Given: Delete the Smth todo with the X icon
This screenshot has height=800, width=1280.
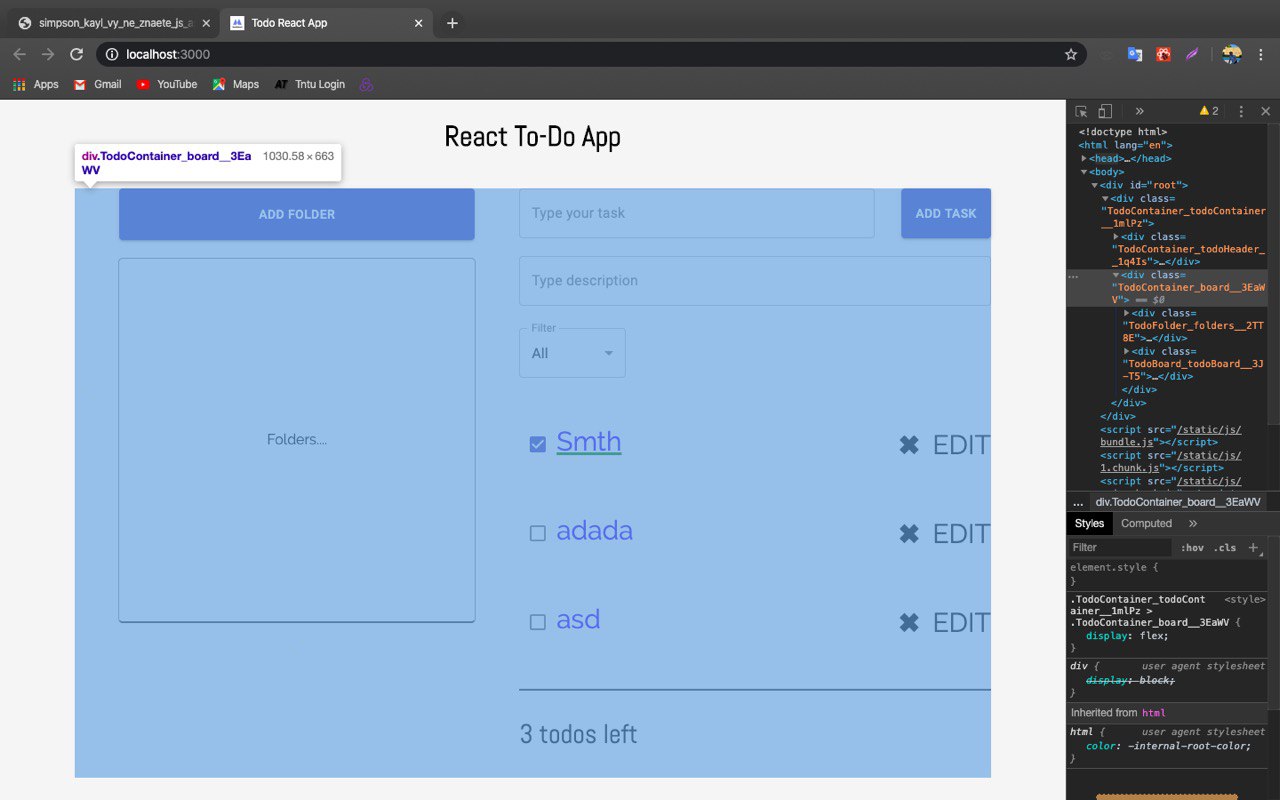Looking at the screenshot, I should point(909,445).
